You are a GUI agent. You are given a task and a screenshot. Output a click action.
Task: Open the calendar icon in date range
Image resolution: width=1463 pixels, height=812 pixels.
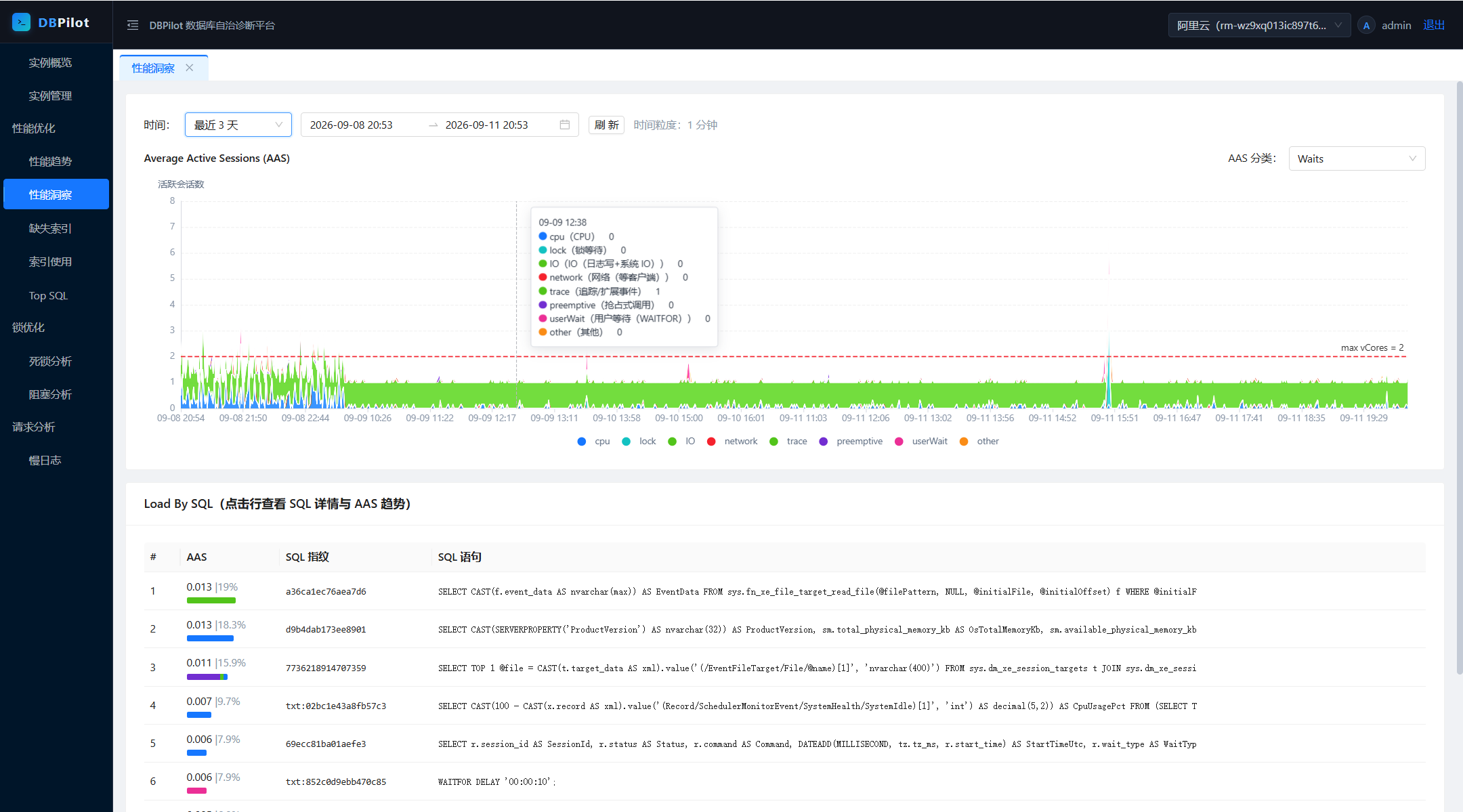click(x=565, y=125)
